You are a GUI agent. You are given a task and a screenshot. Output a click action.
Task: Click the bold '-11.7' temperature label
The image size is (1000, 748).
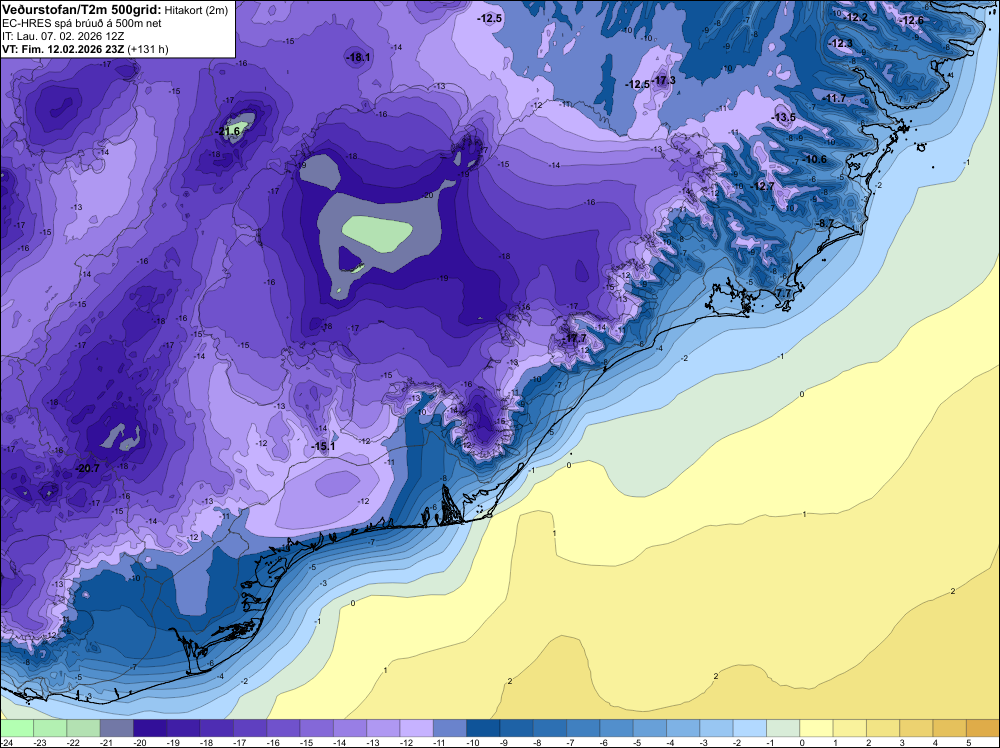click(834, 98)
